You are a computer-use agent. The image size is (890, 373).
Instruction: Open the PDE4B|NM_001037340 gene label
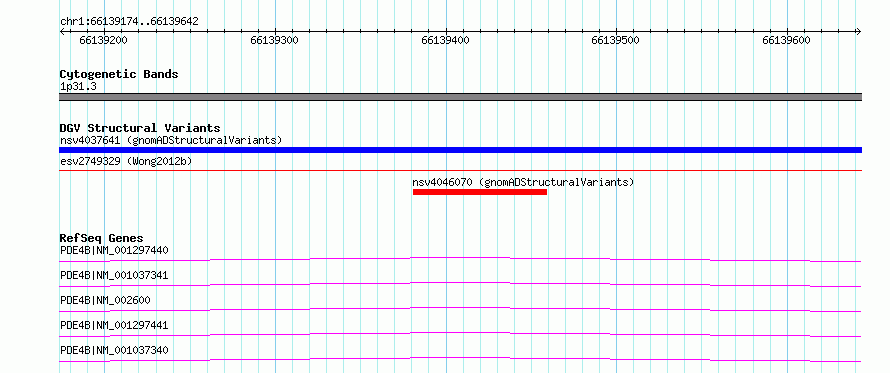[x=114, y=350]
